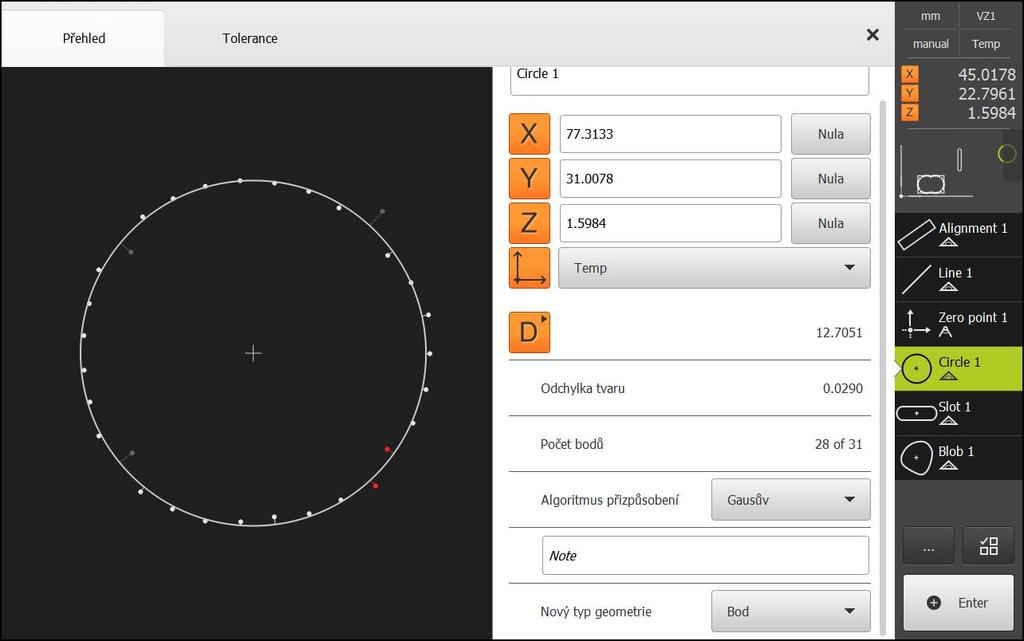Click the orange D diameter icon
1024x641 pixels.
pos(529,332)
